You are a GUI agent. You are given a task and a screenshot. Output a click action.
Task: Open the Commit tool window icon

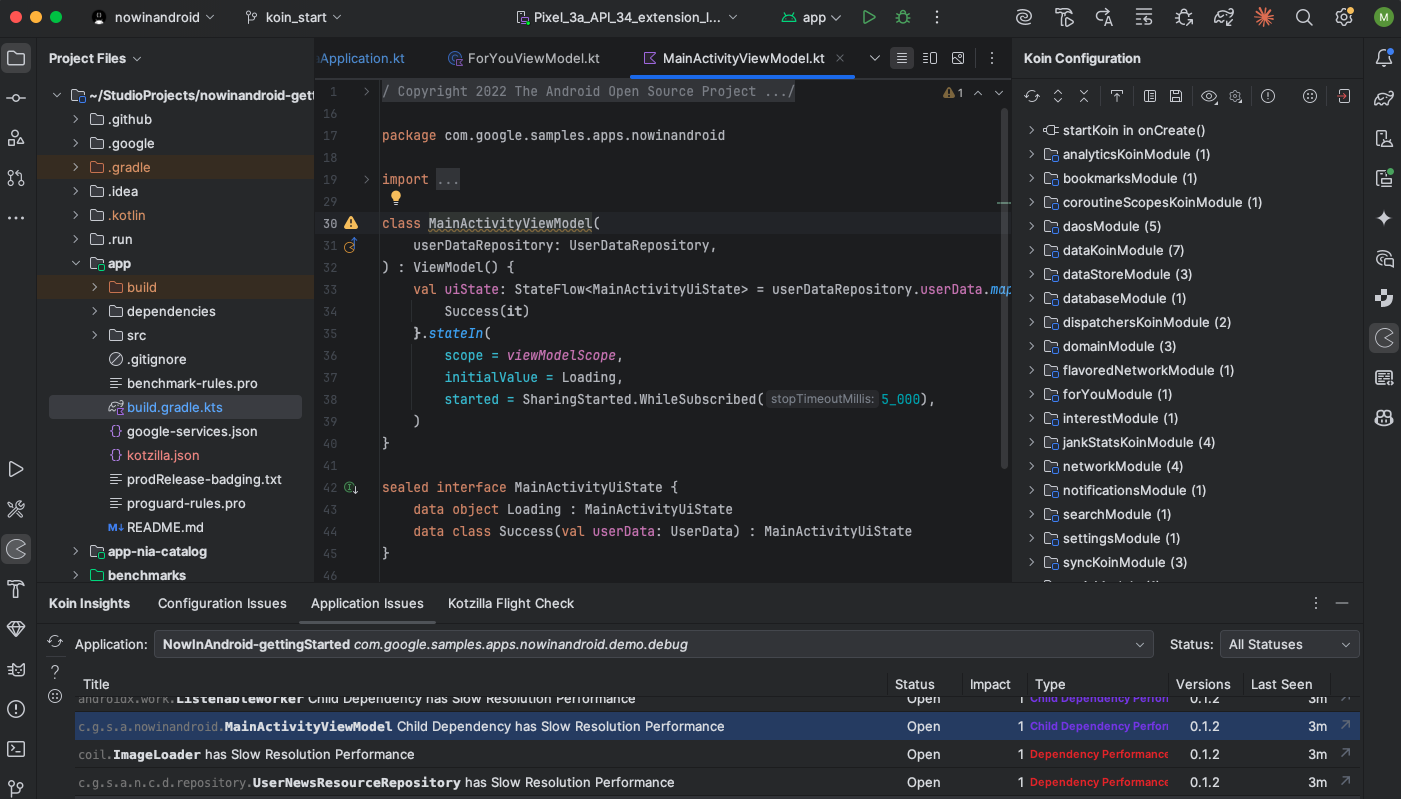16,98
